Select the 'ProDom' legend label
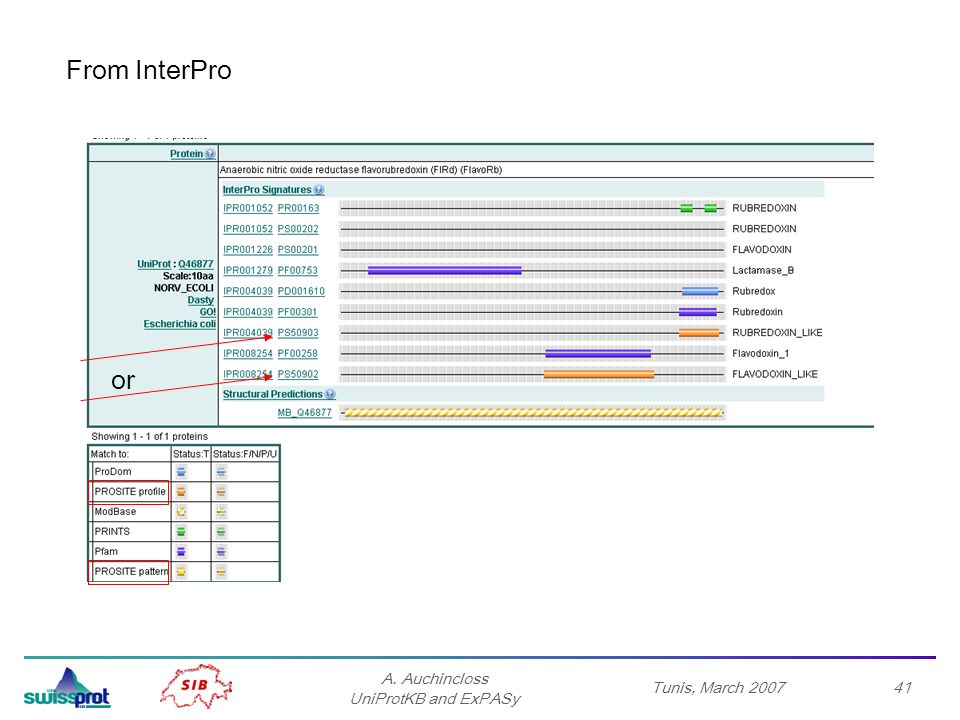The image size is (960, 720). [113, 472]
